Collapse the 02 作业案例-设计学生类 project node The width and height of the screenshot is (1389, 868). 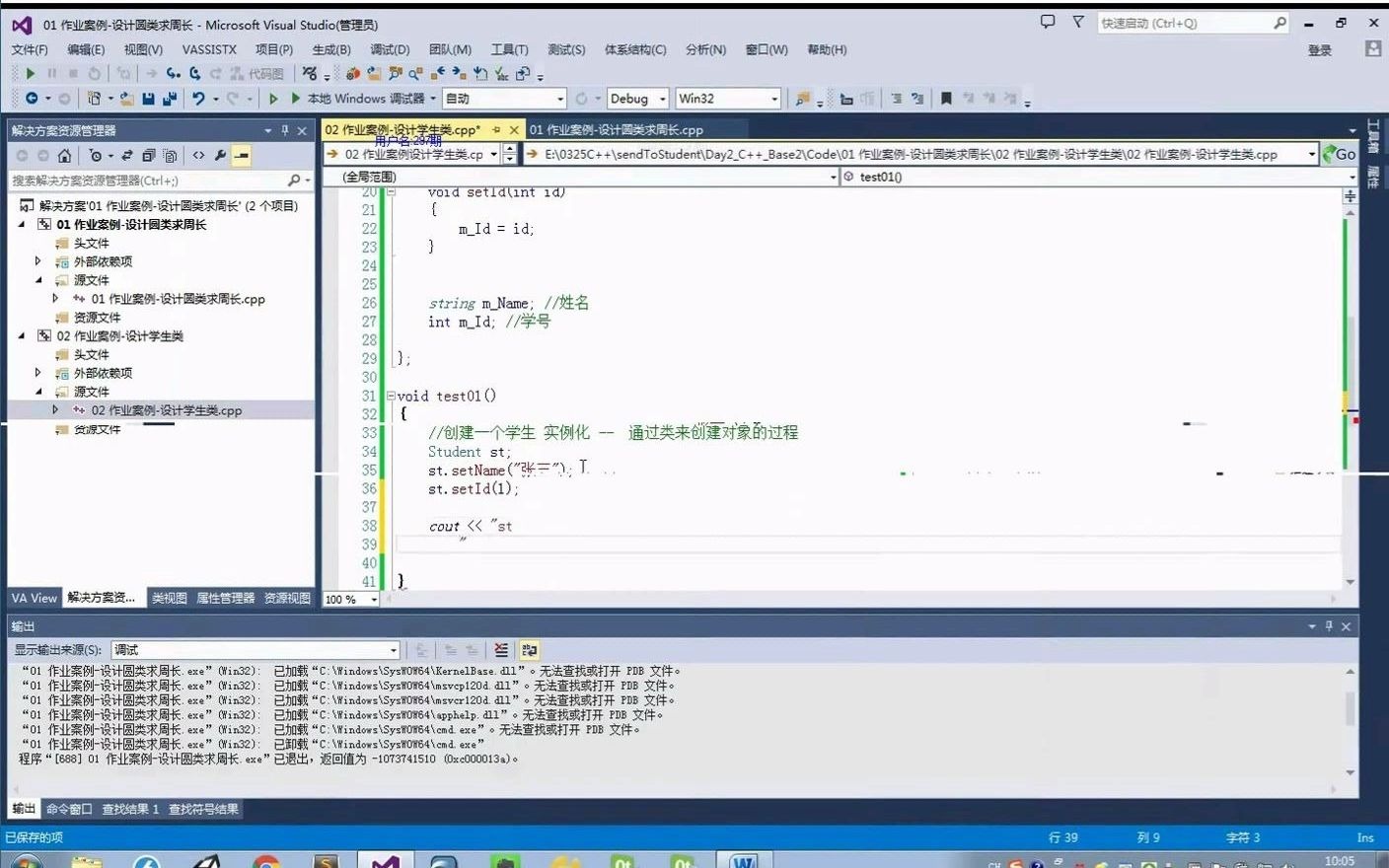22,336
